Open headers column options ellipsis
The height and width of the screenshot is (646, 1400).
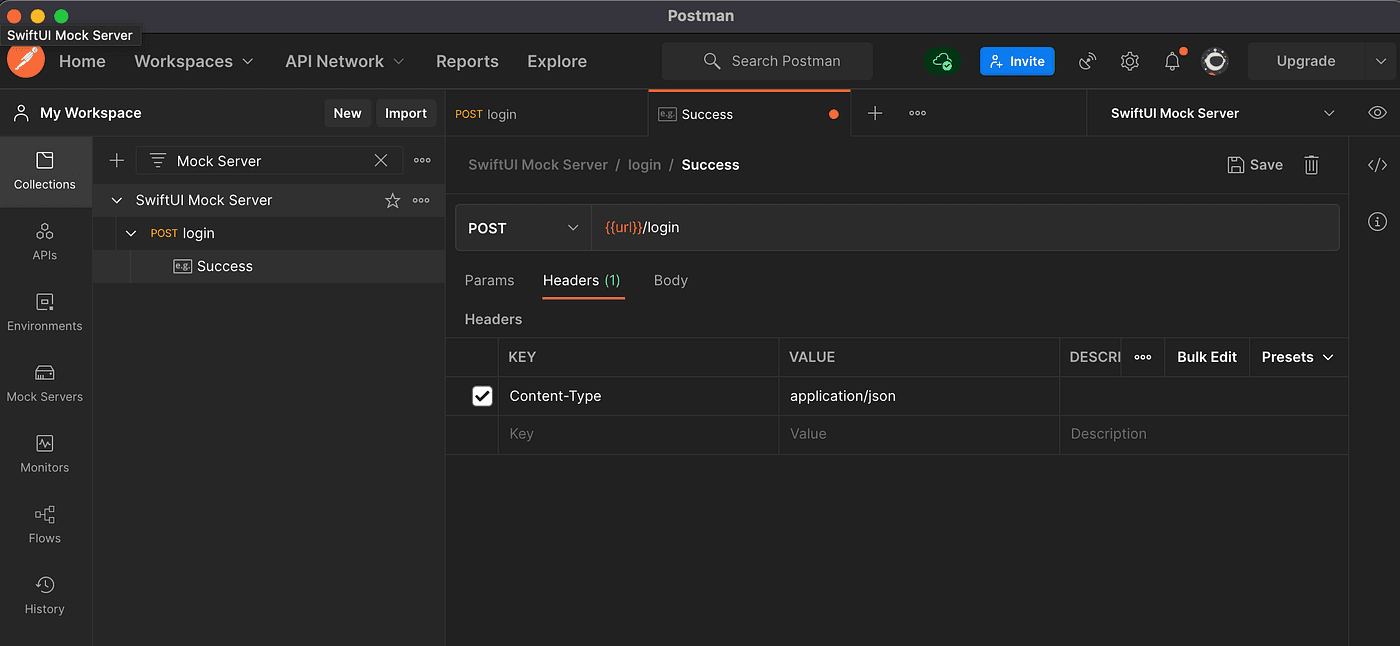1143,357
